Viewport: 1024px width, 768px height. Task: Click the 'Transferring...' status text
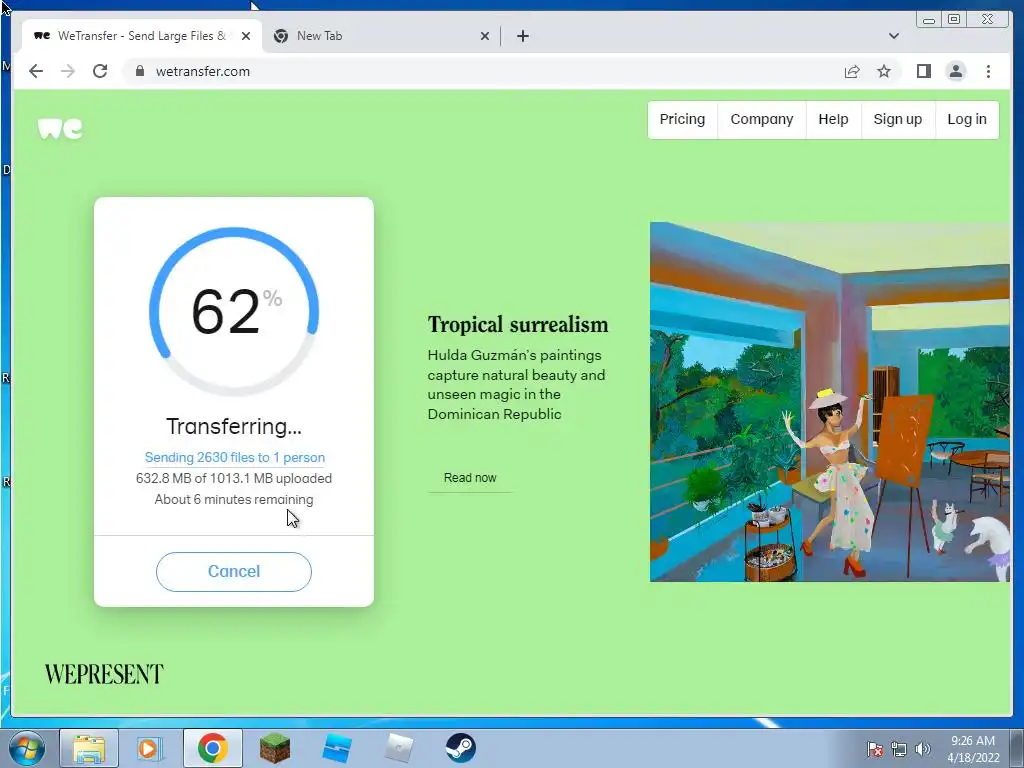(234, 426)
